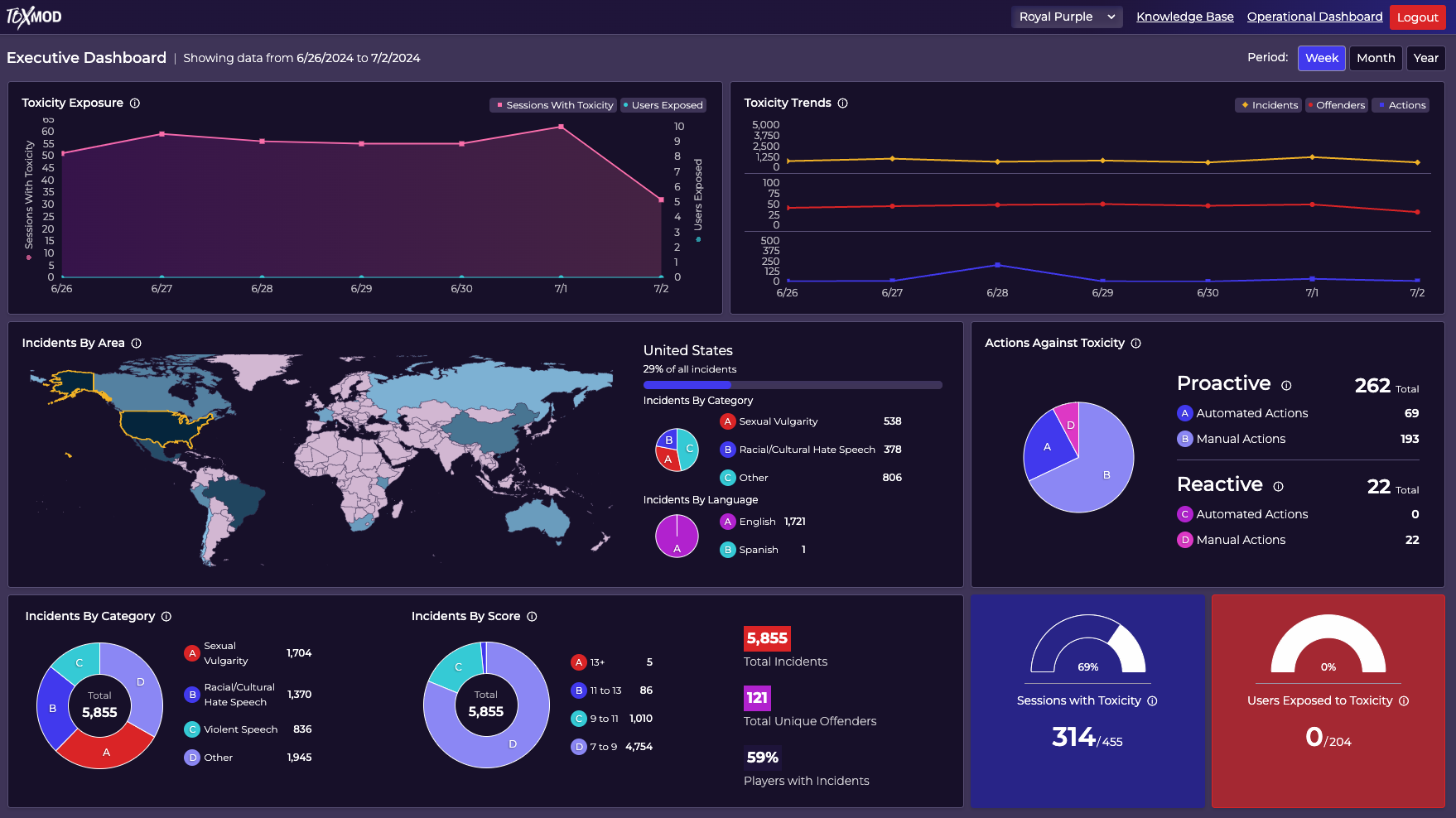
Task: Navigate to the Operational Dashboard
Action: coord(1314,16)
